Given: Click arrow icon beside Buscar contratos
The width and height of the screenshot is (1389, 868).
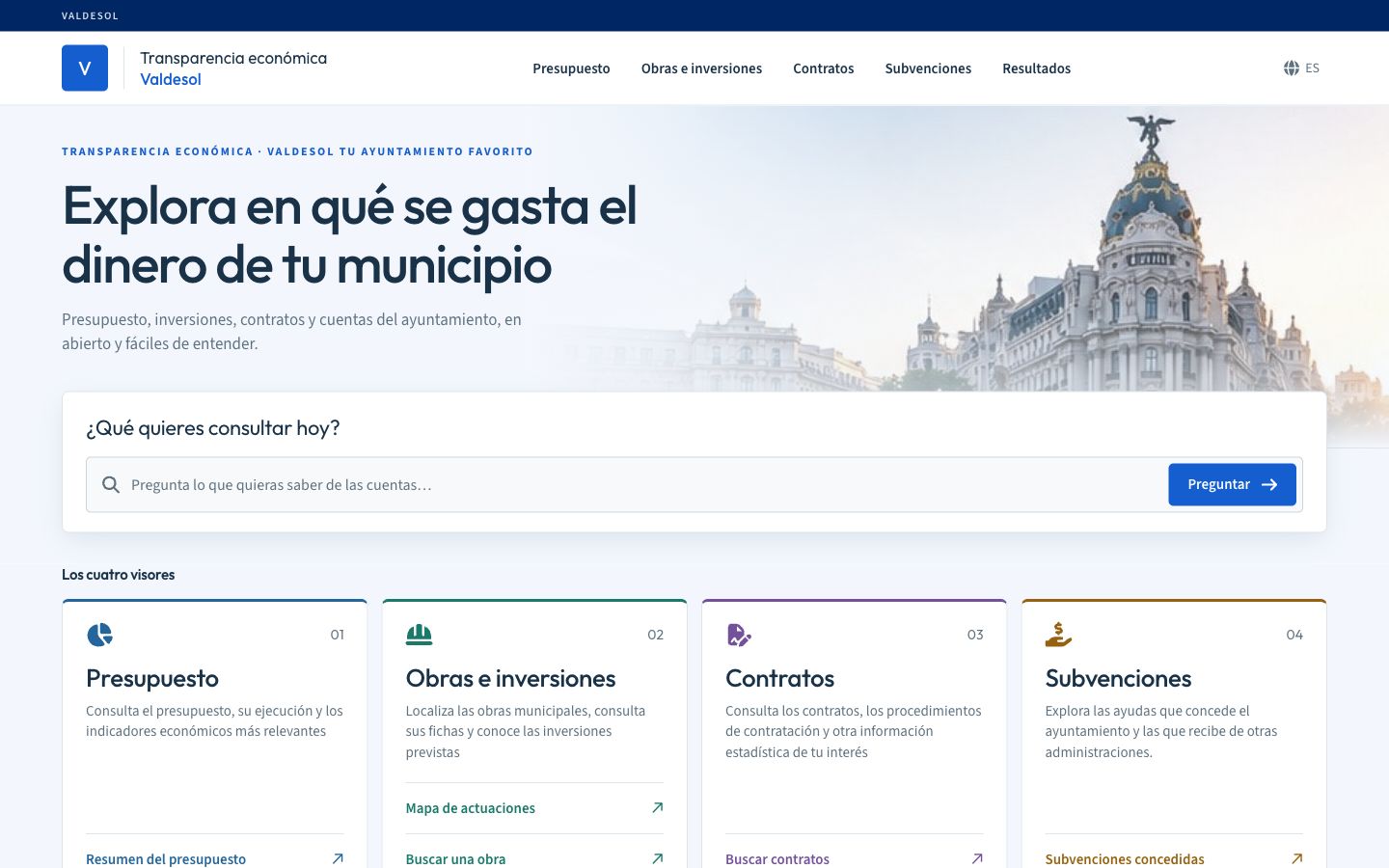Looking at the screenshot, I should tap(977, 858).
